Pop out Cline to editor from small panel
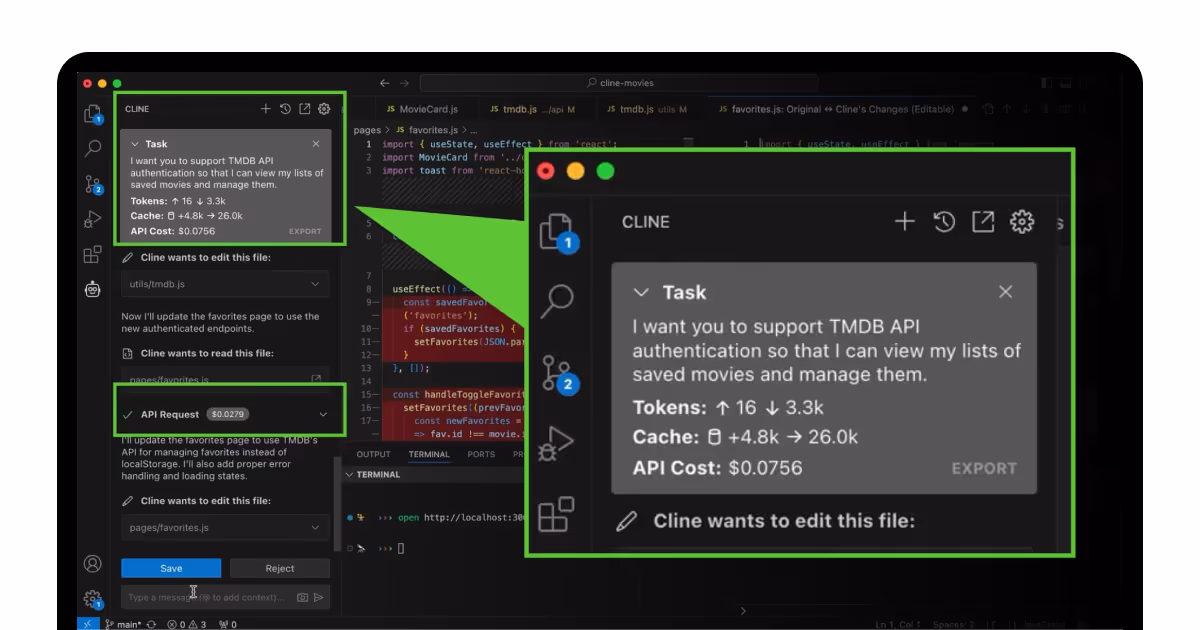The height and width of the screenshot is (630, 1200). tap(305, 109)
